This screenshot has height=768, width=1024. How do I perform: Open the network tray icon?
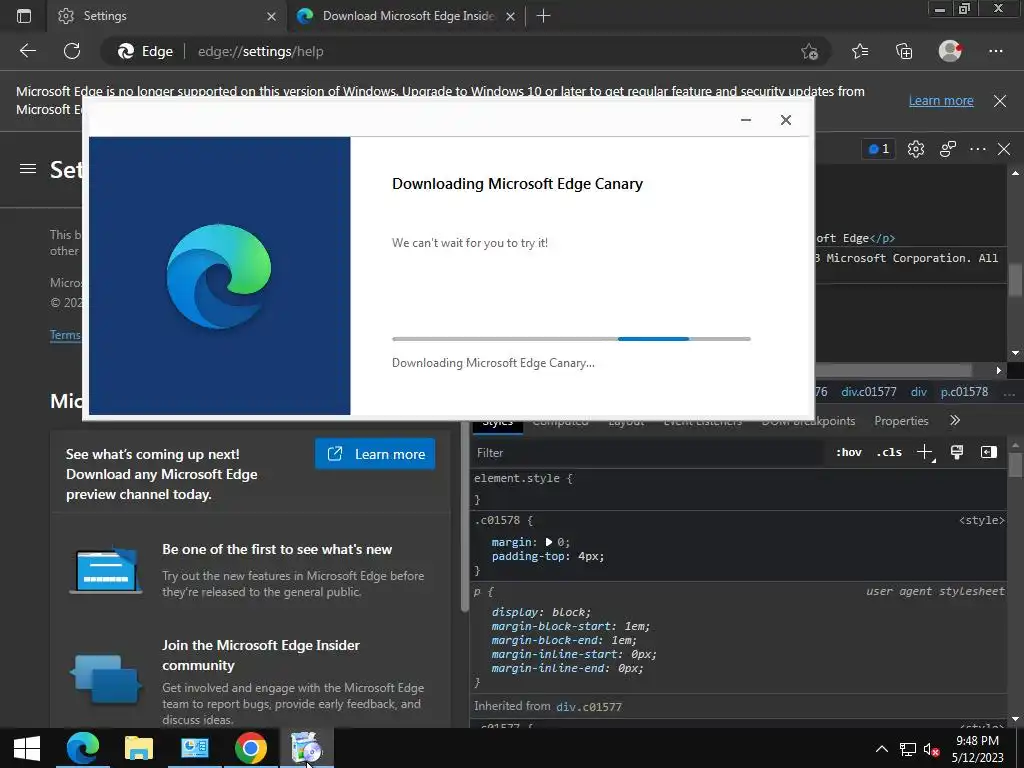pyautogui.click(x=908, y=749)
